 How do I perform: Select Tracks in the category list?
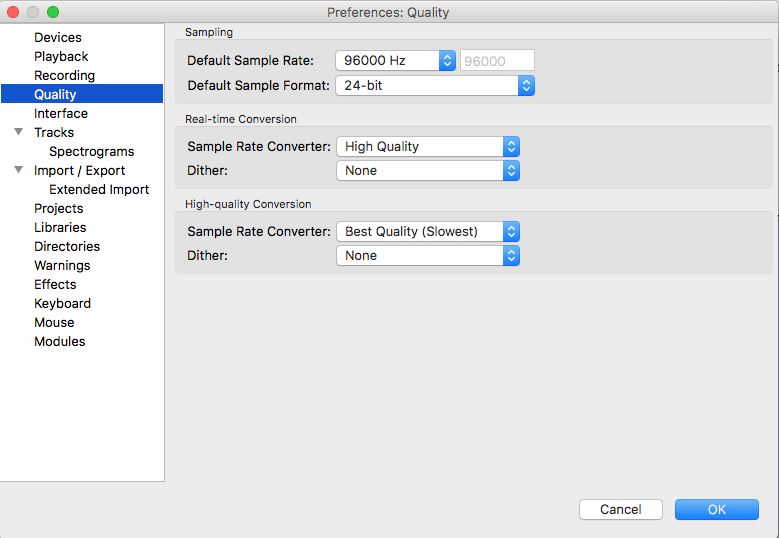(x=54, y=132)
